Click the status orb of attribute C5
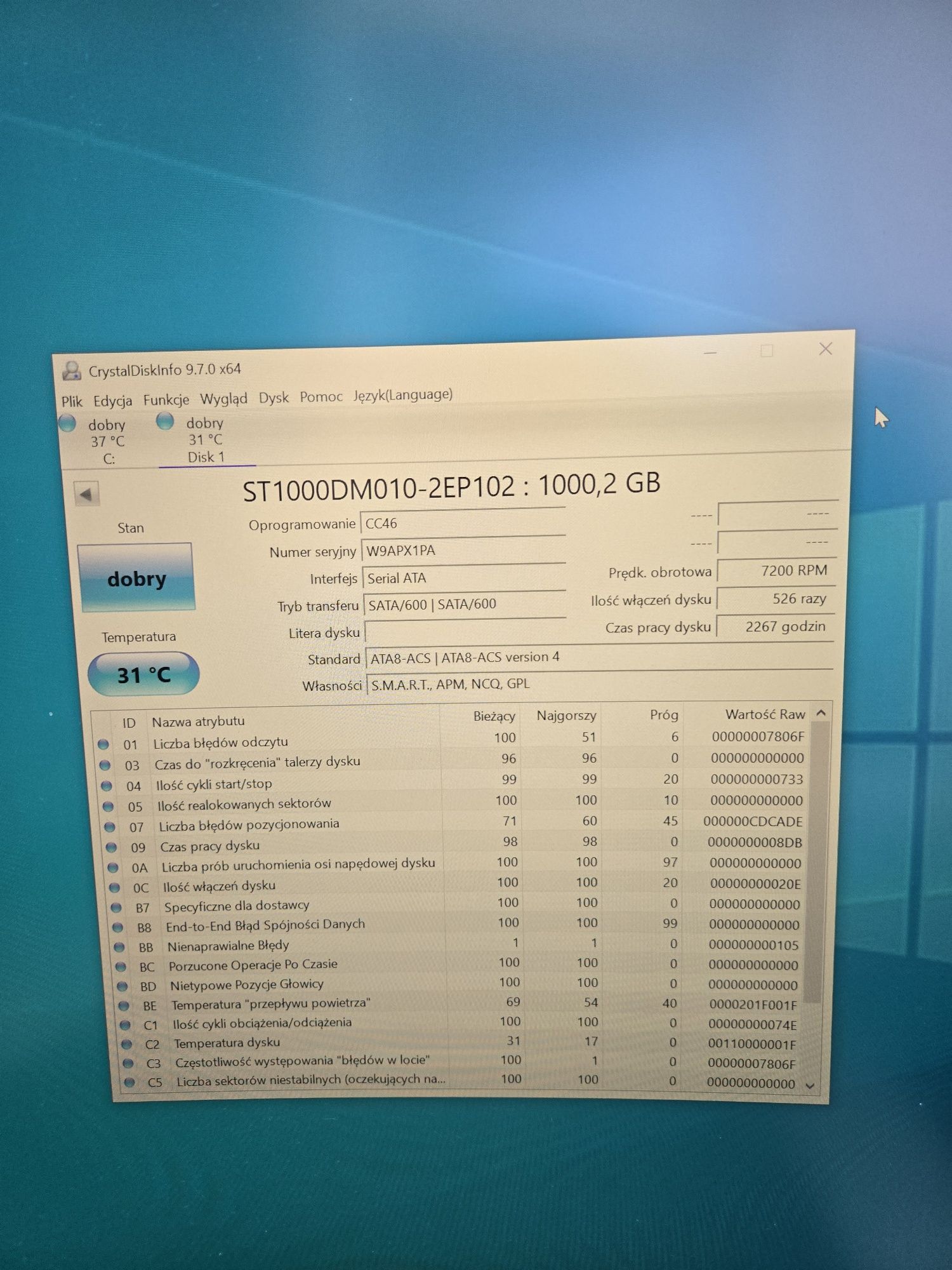This screenshot has height=1270, width=952. coord(129,1082)
